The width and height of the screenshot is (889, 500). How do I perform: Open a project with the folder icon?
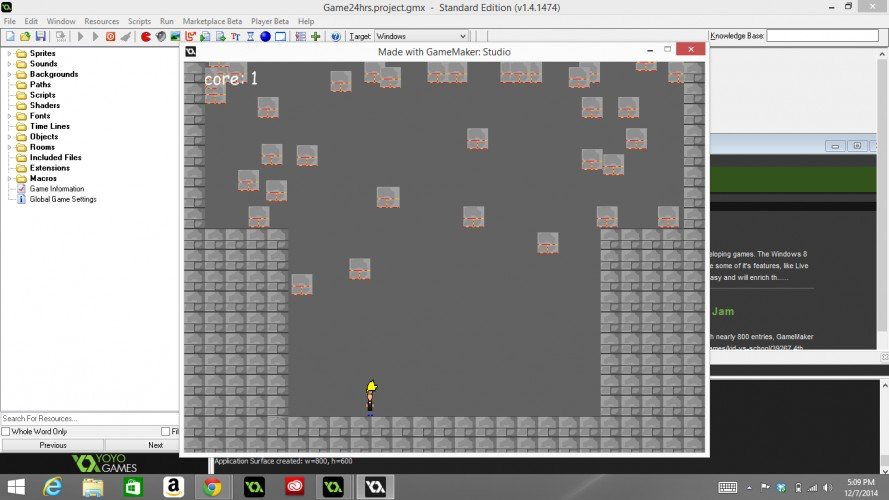point(25,36)
